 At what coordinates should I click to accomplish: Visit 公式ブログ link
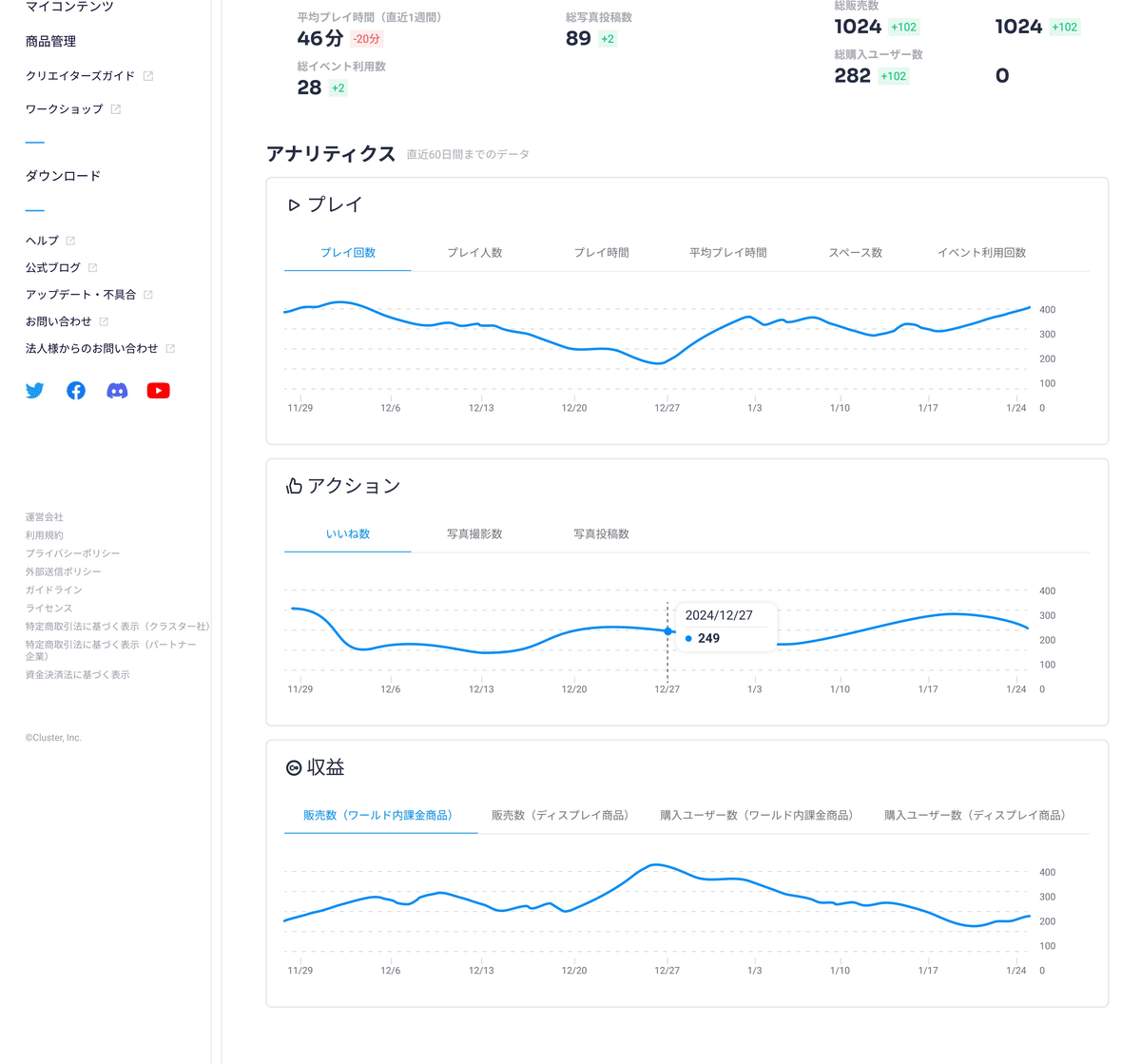(53, 268)
